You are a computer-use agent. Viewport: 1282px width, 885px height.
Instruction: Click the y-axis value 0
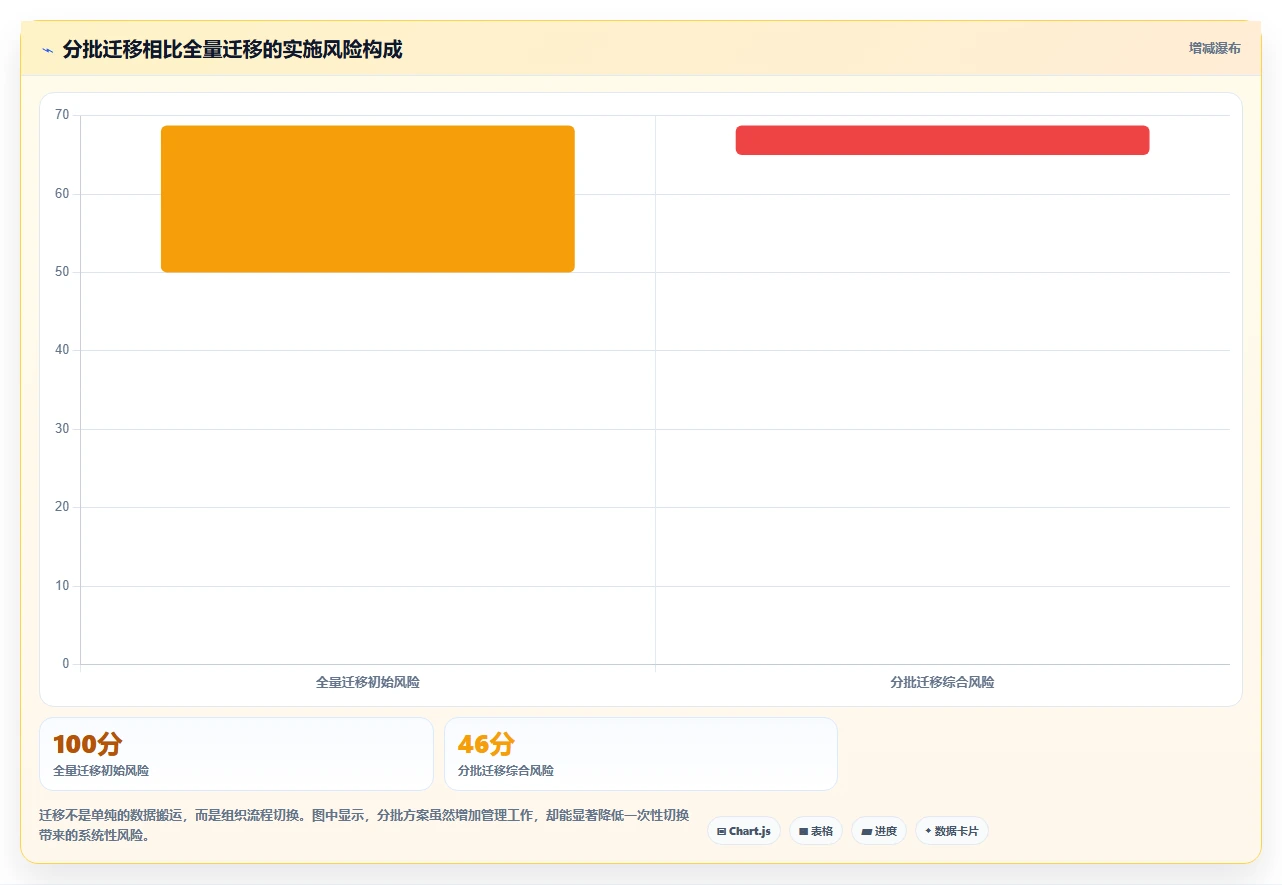[66, 664]
